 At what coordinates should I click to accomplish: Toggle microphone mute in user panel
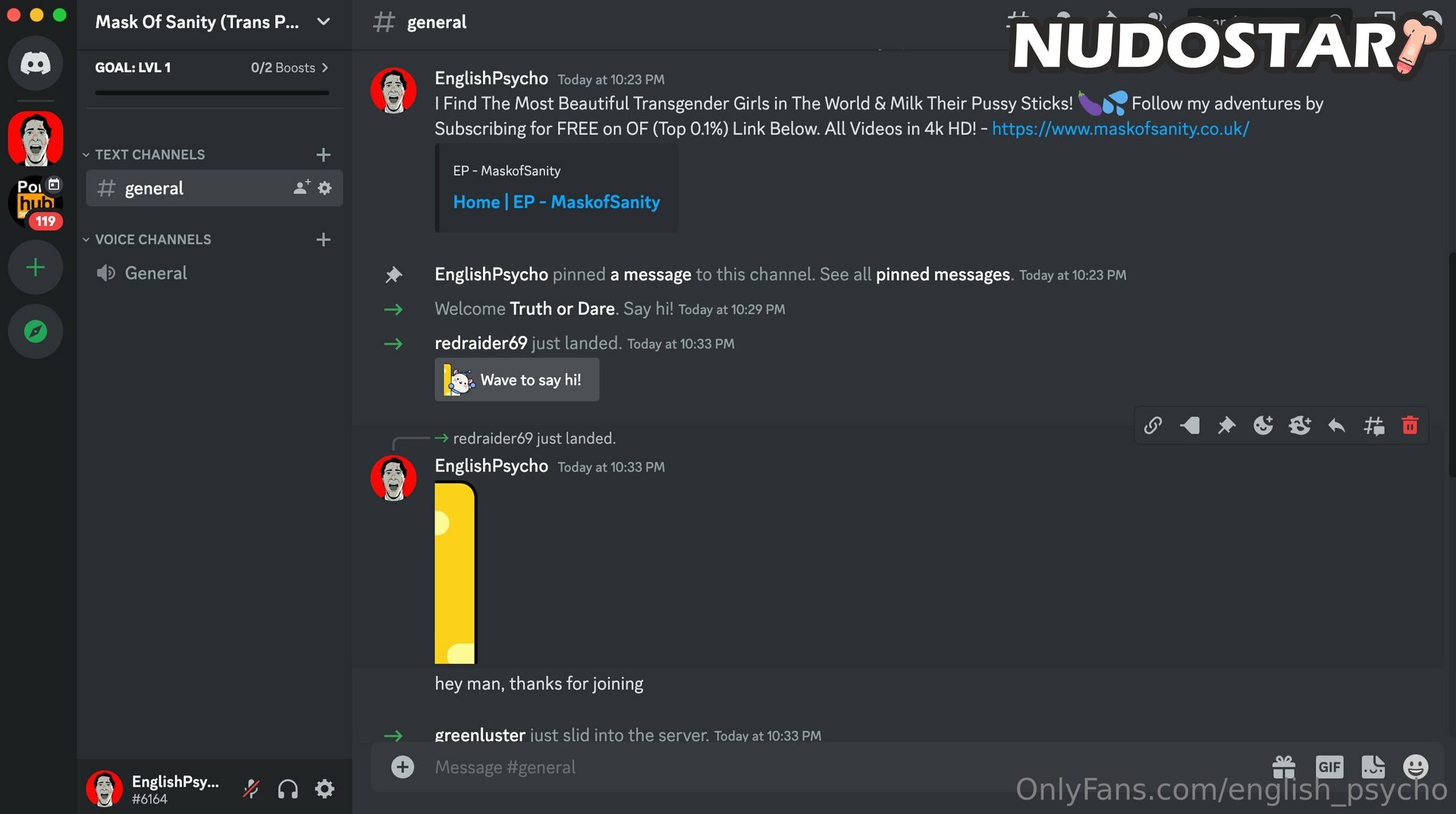251,789
